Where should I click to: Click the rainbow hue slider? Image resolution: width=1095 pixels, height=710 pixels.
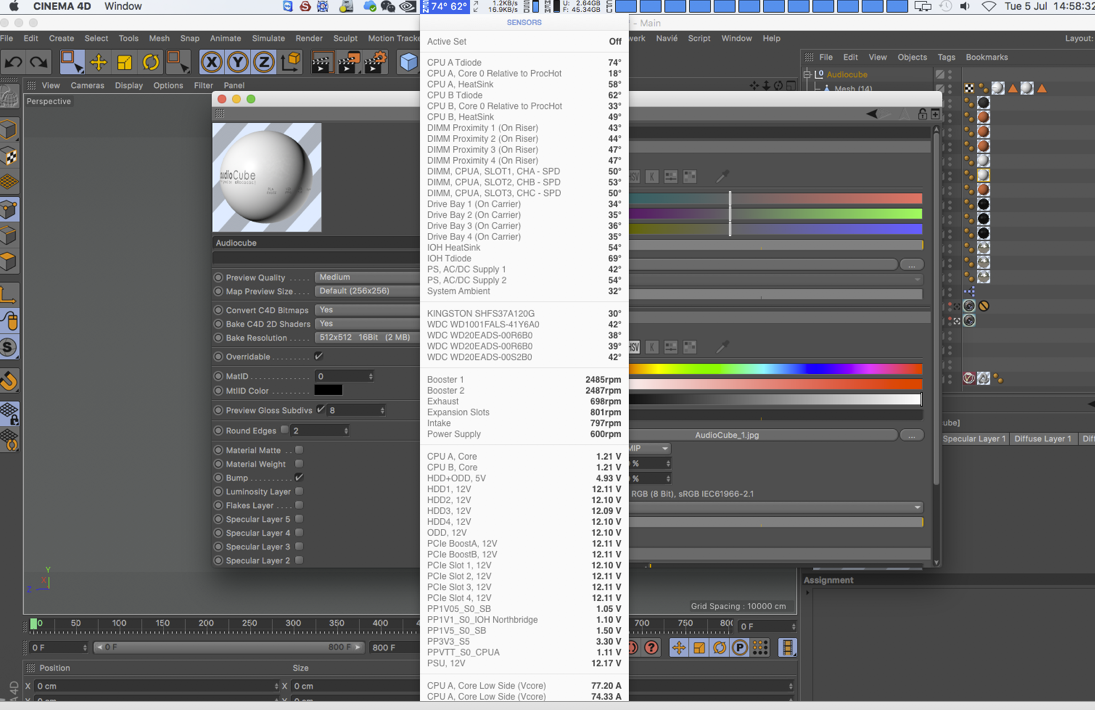click(x=775, y=369)
